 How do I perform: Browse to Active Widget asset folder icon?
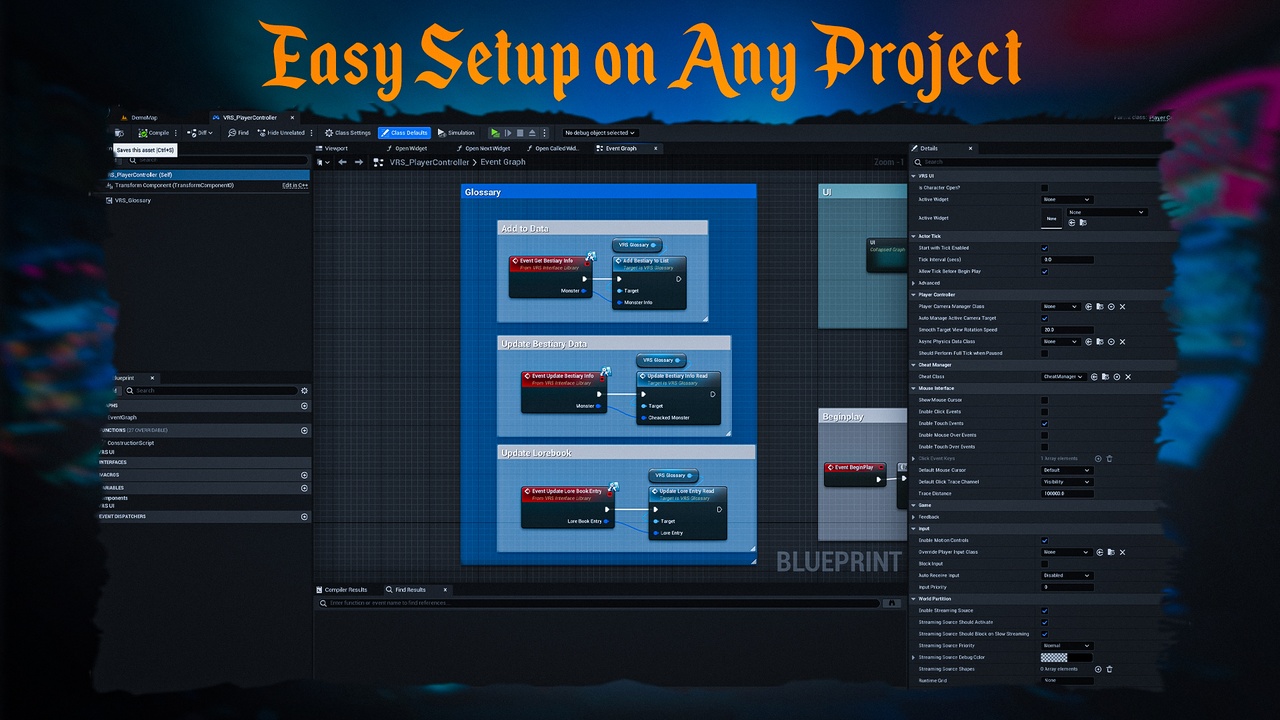pos(1083,223)
